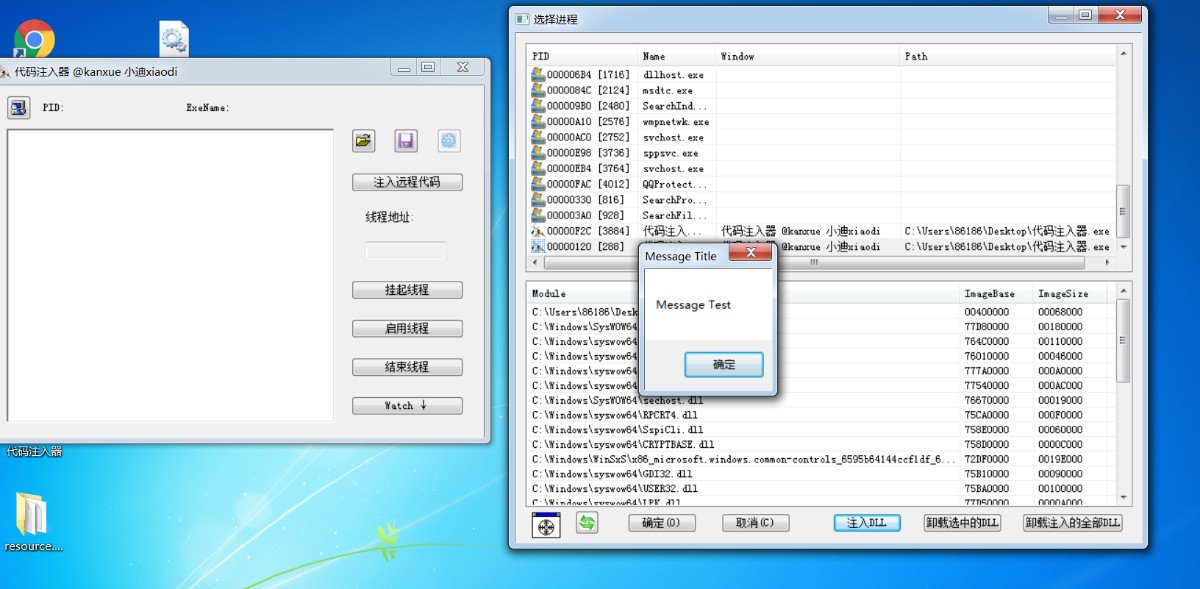Sort by the Name column header
The image size is (1200, 589).
676,56
